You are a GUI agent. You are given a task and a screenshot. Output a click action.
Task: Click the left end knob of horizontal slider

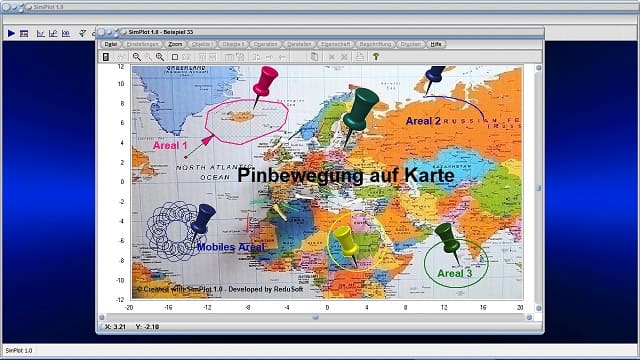point(102,317)
